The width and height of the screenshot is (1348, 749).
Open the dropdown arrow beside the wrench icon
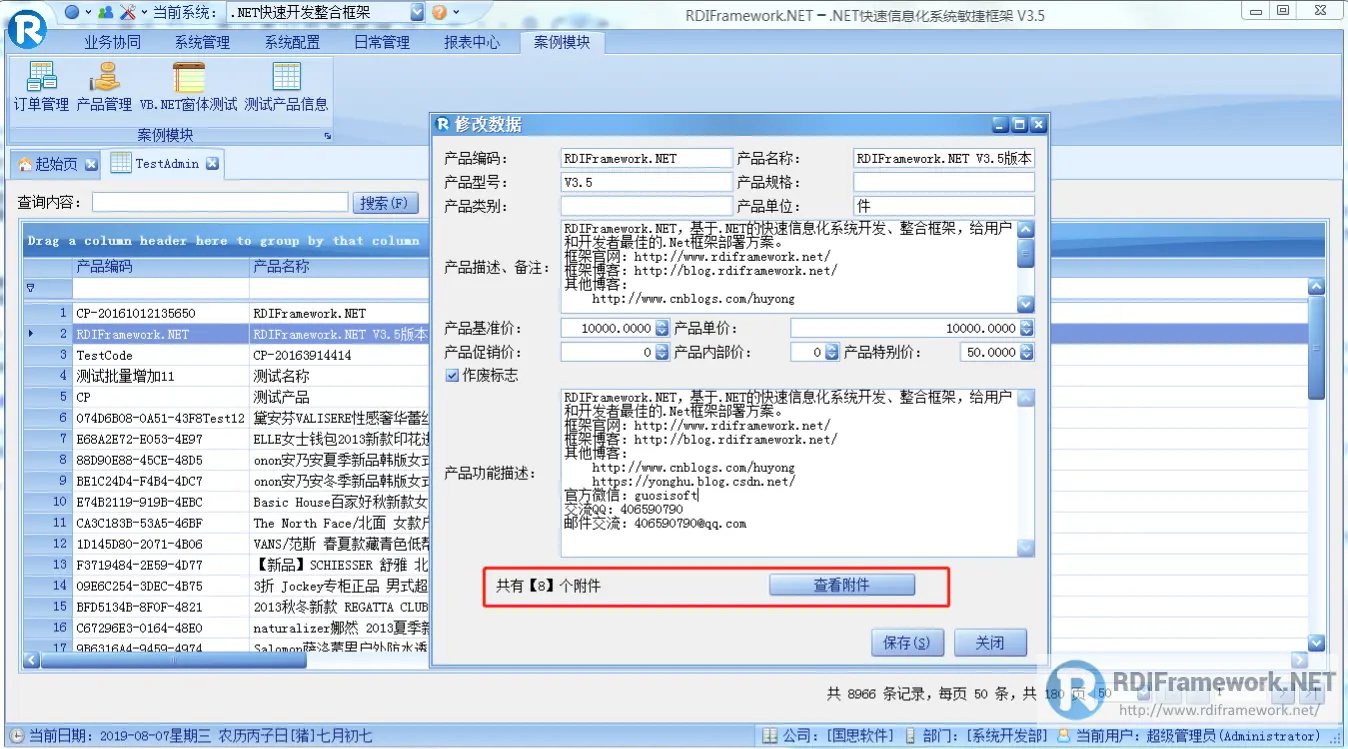click(x=143, y=13)
